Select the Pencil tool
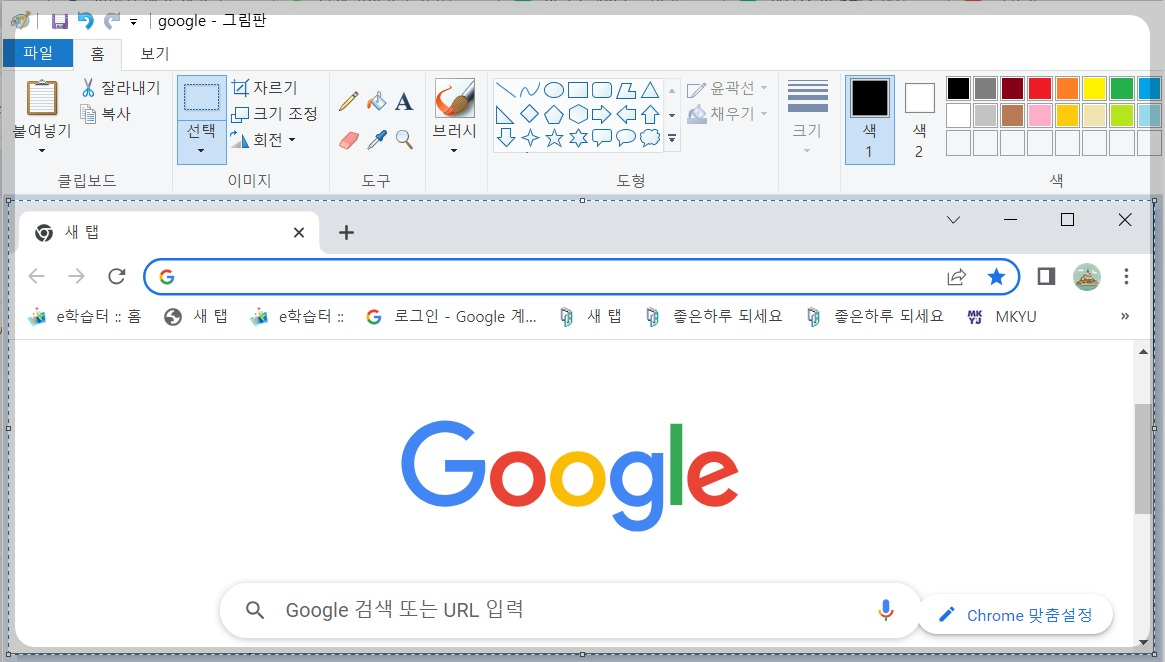Viewport: 1165px width, 662px height. tap(348, 101)
